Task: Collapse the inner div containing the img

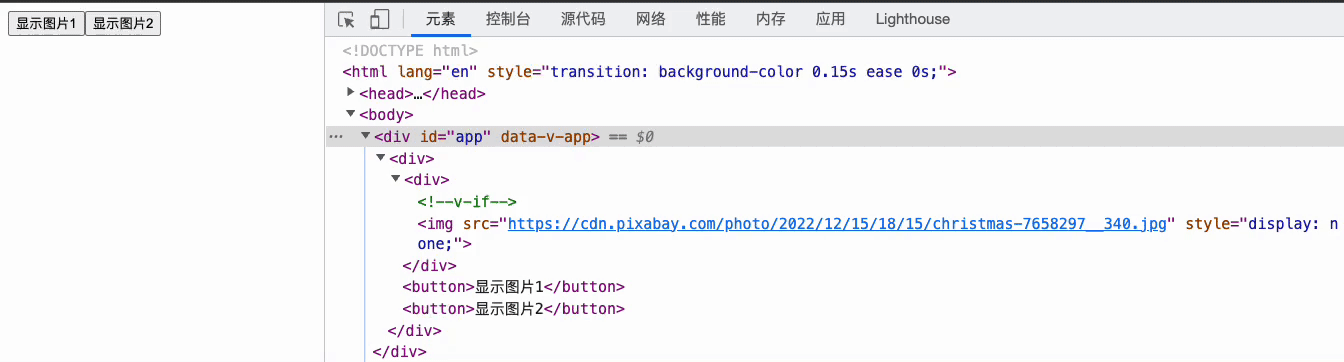Action: pyautogui.click(x=396, y=179)
